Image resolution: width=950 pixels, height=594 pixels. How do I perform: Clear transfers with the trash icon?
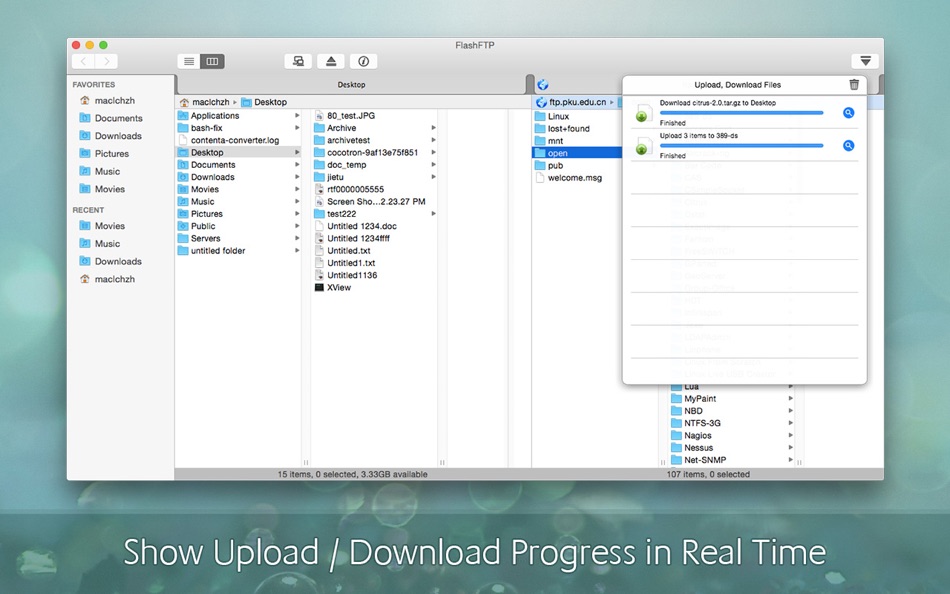(x=854, y=85)
